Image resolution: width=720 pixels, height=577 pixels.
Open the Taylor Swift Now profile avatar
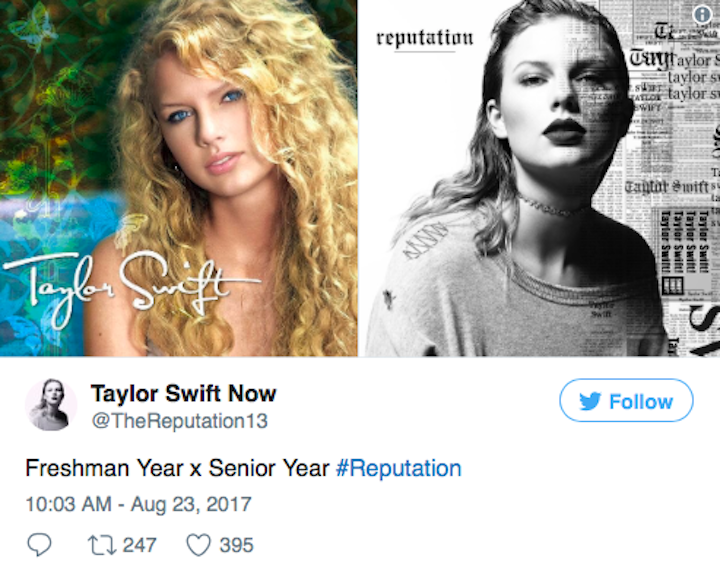pos(50,405)
